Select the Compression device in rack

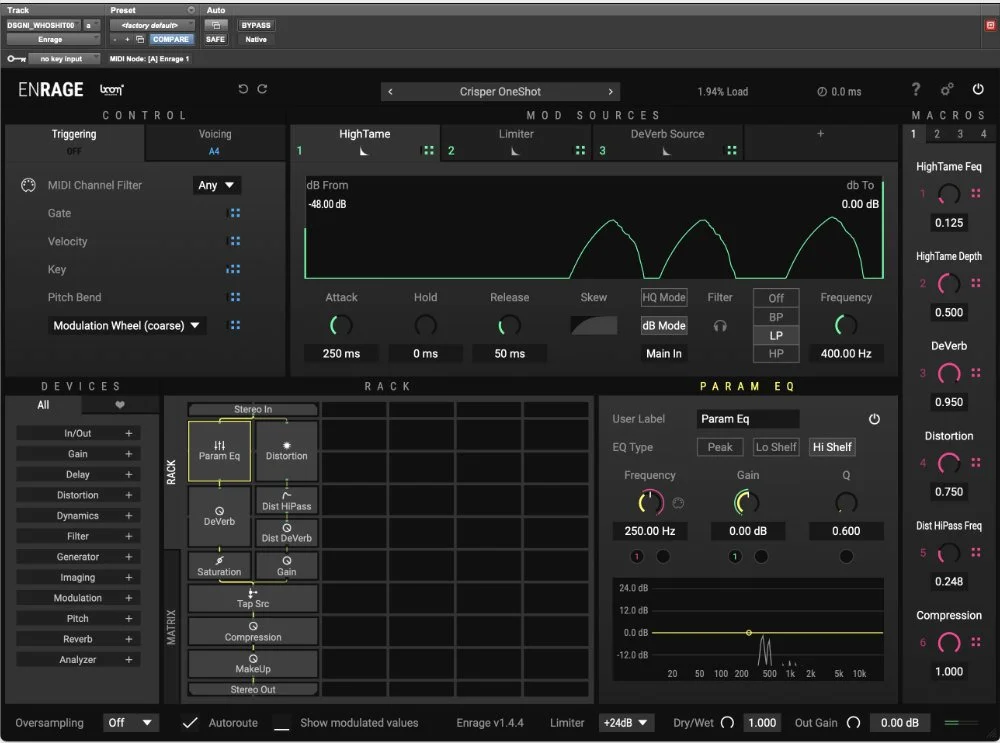tap(253, 631)
